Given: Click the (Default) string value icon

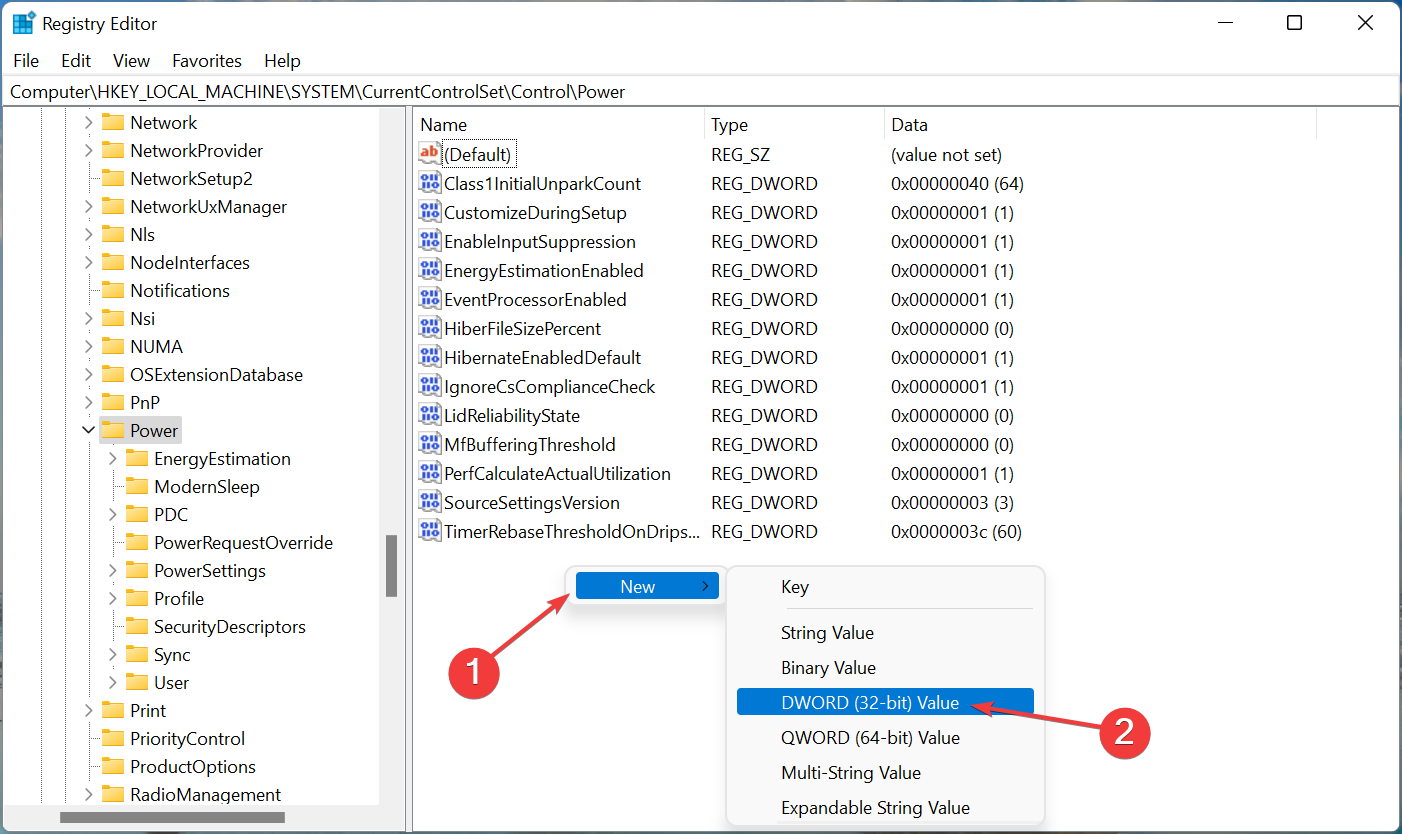Looking at the screenshot, I should click(429, 154).
